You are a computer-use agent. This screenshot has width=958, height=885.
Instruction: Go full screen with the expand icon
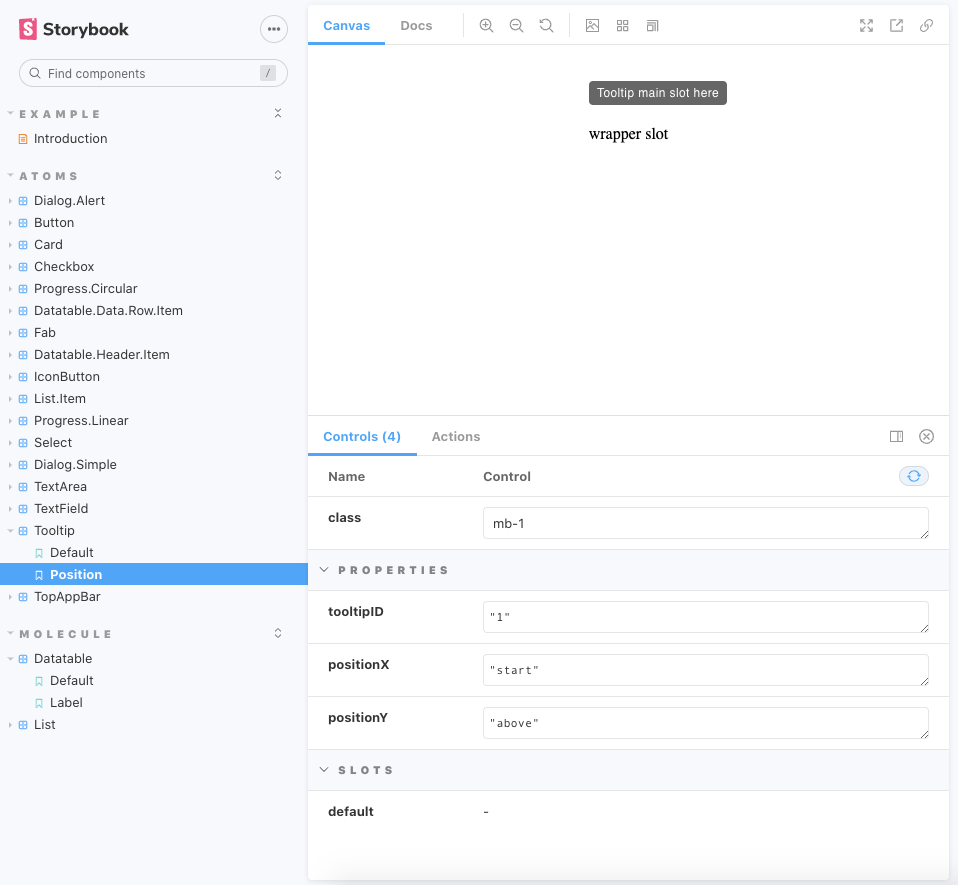coord(866,26)
